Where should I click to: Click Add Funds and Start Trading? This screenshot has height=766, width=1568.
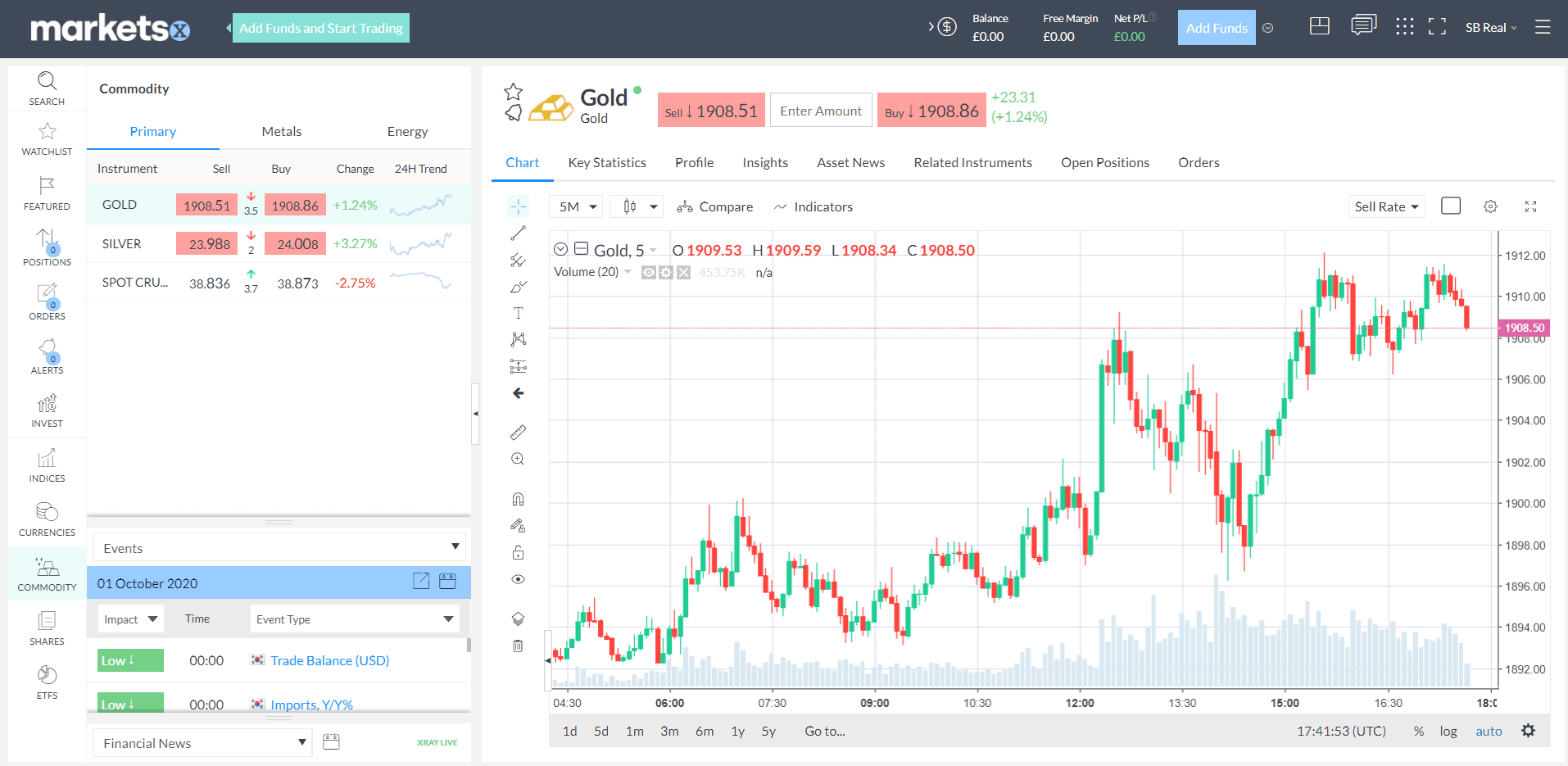pyautogui.click(x=321, y=28)
